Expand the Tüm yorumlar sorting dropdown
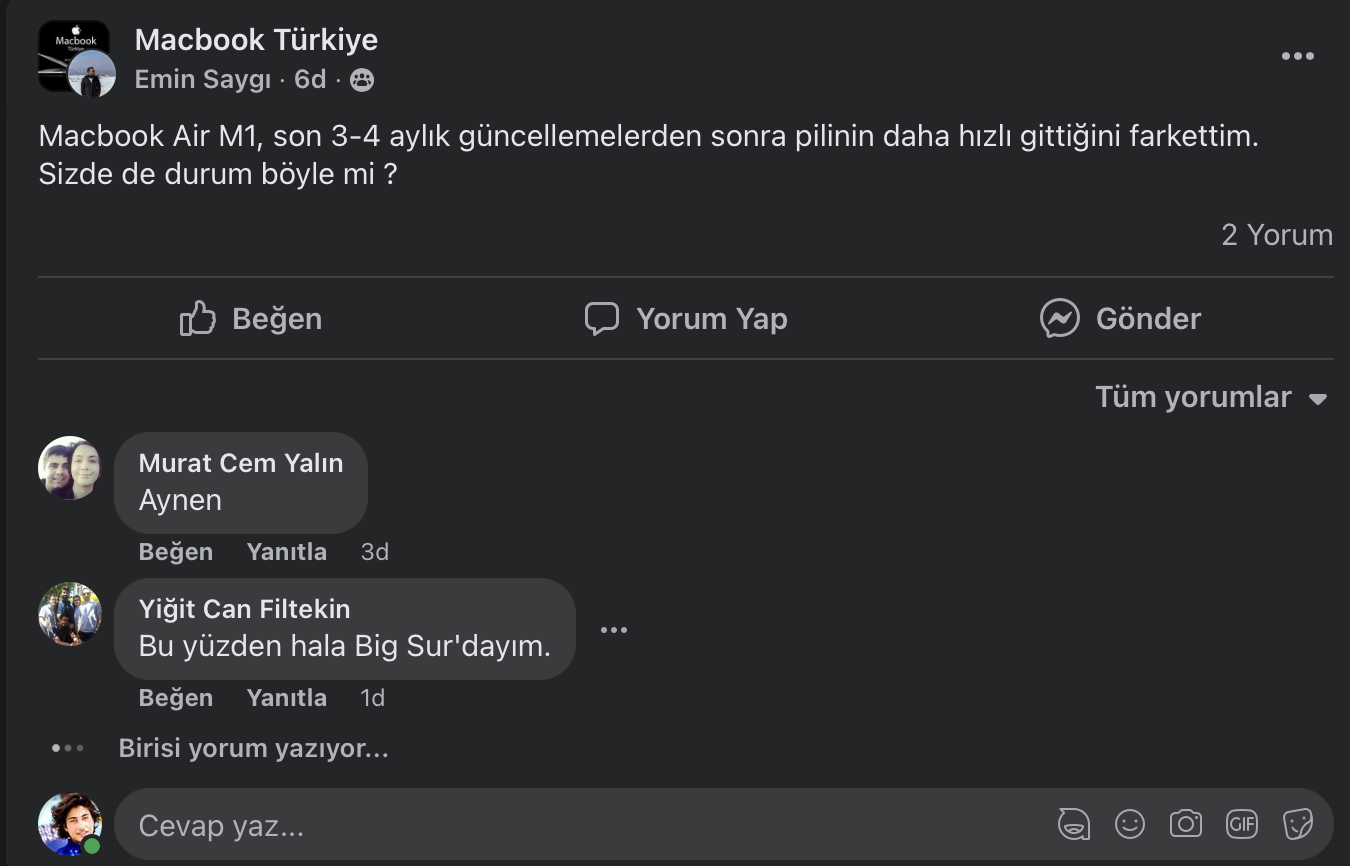This screenshot has height=866, width=1350. pos(1211,397)
